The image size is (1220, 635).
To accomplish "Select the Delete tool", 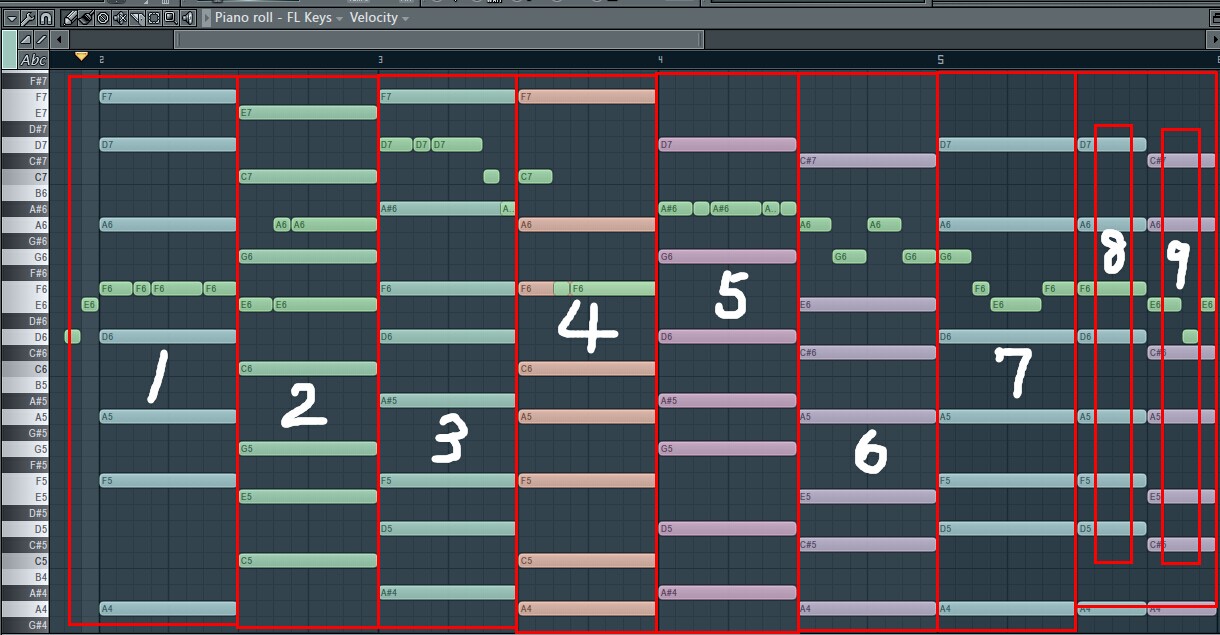I will 103,18.
